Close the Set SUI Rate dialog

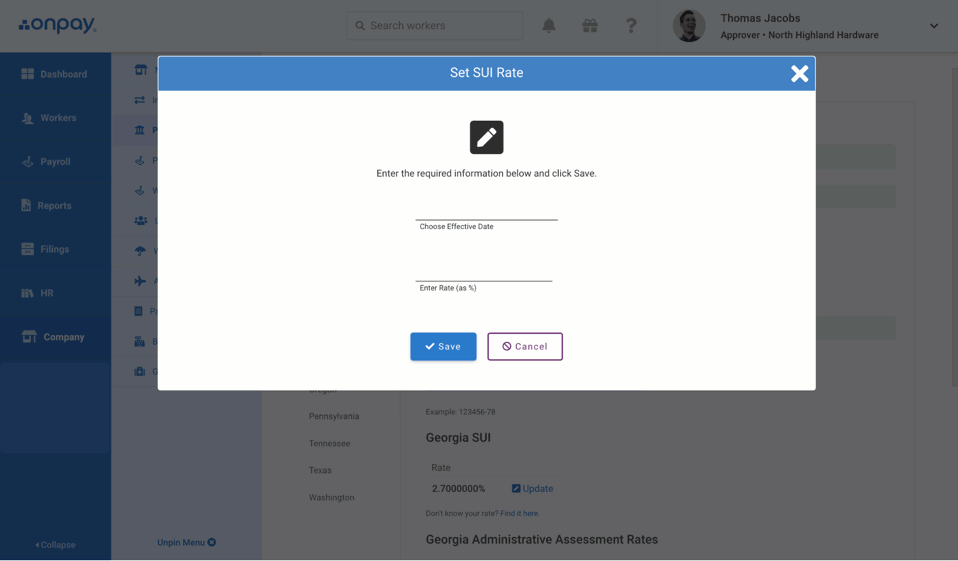(x=799, y=74)
